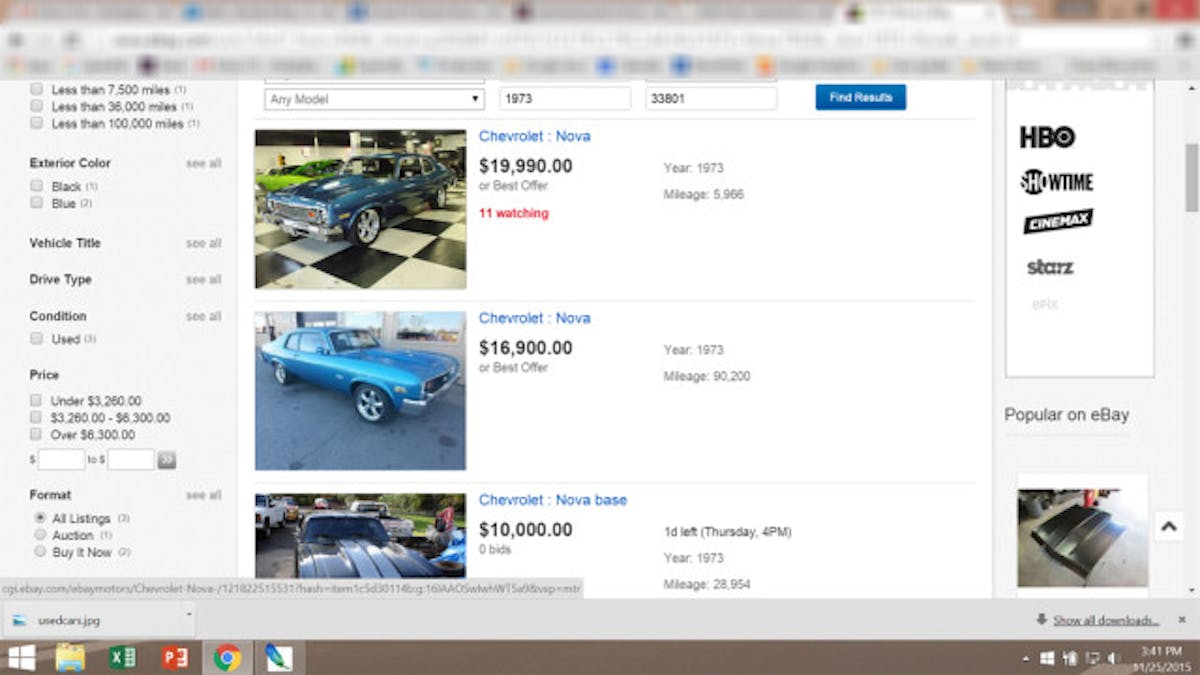Screen dimensions: 1200x675
Task: Click the Cinemax channel logo
Action: [1056, 221]
